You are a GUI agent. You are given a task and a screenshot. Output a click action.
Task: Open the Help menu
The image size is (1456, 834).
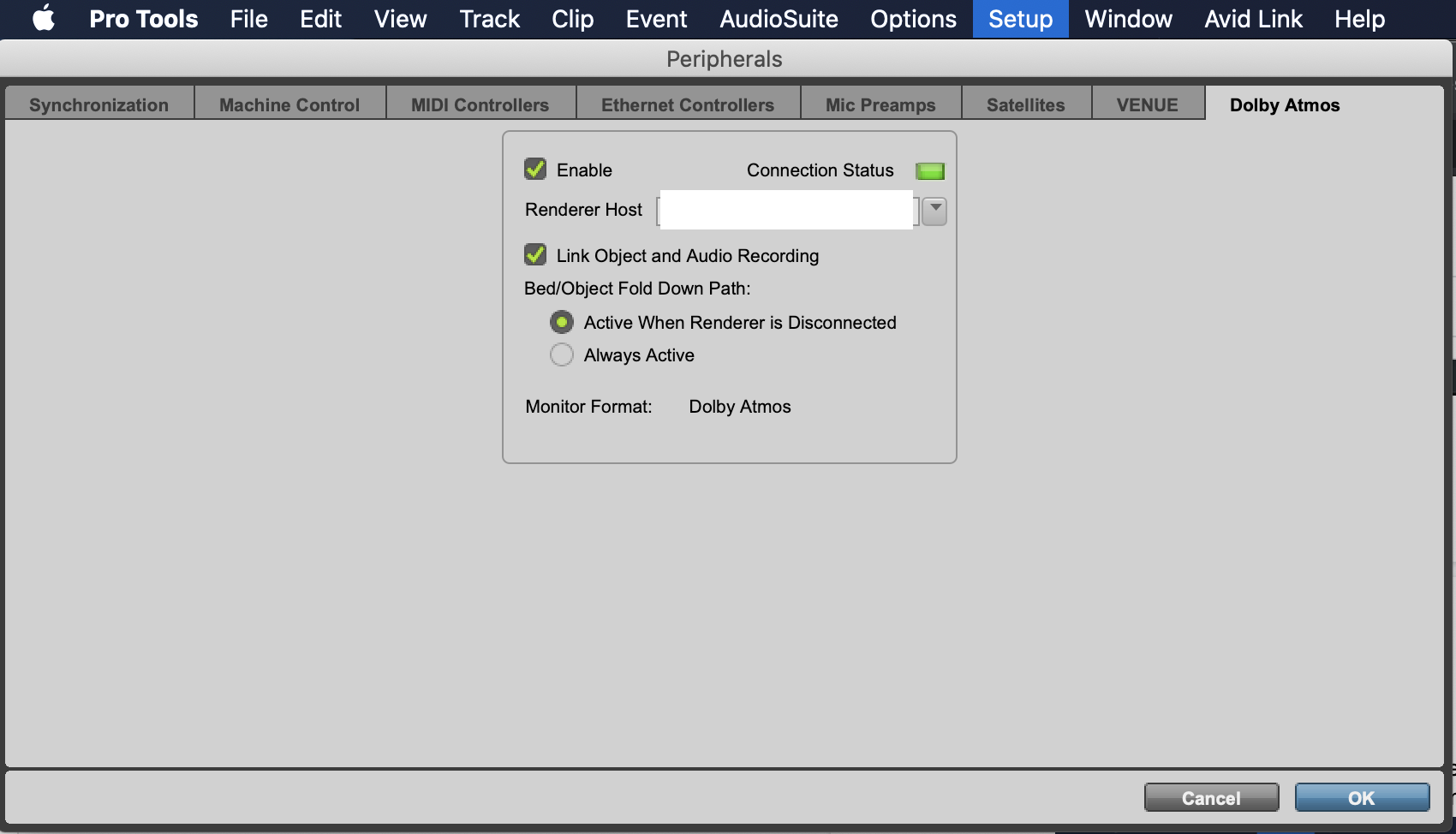[x=1360, y=19]
